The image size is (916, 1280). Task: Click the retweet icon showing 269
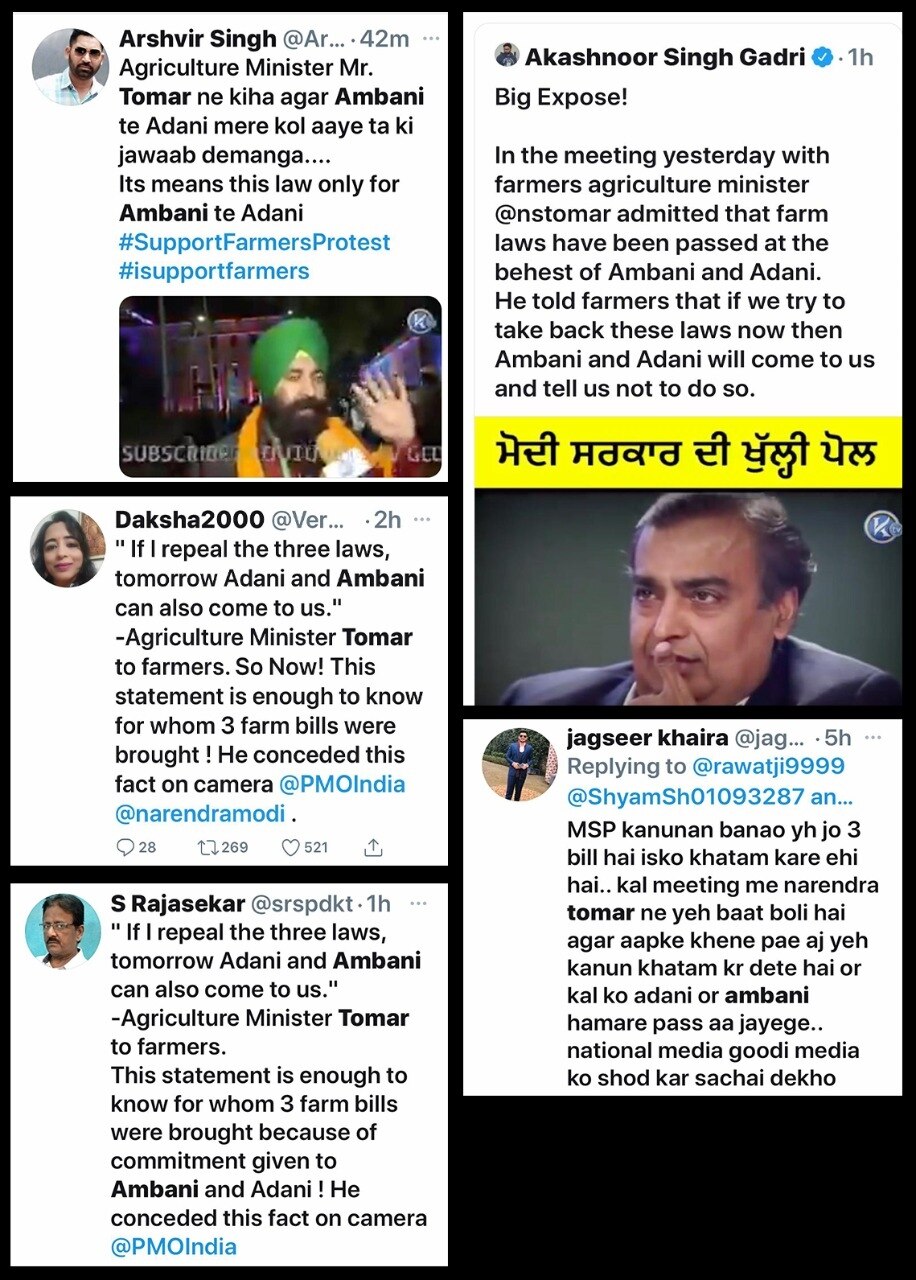tap(210, 847)
